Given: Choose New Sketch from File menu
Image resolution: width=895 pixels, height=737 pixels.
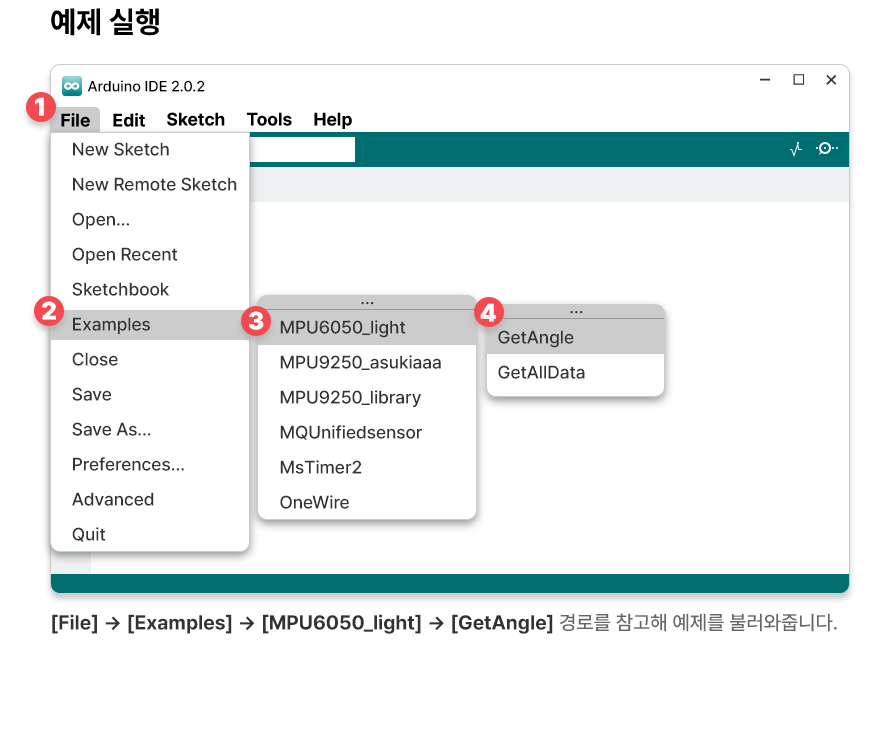Looking at the screenshot, I should tap(120, 150).
